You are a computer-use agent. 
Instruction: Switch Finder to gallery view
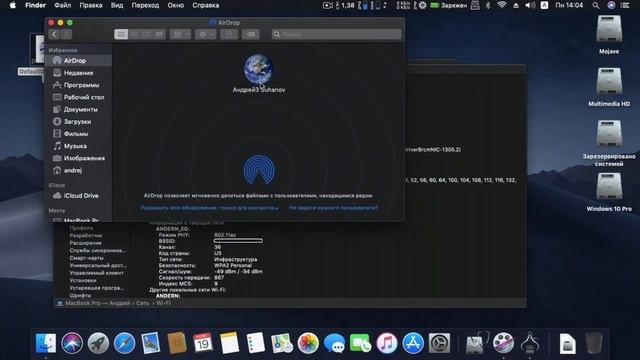159,34
